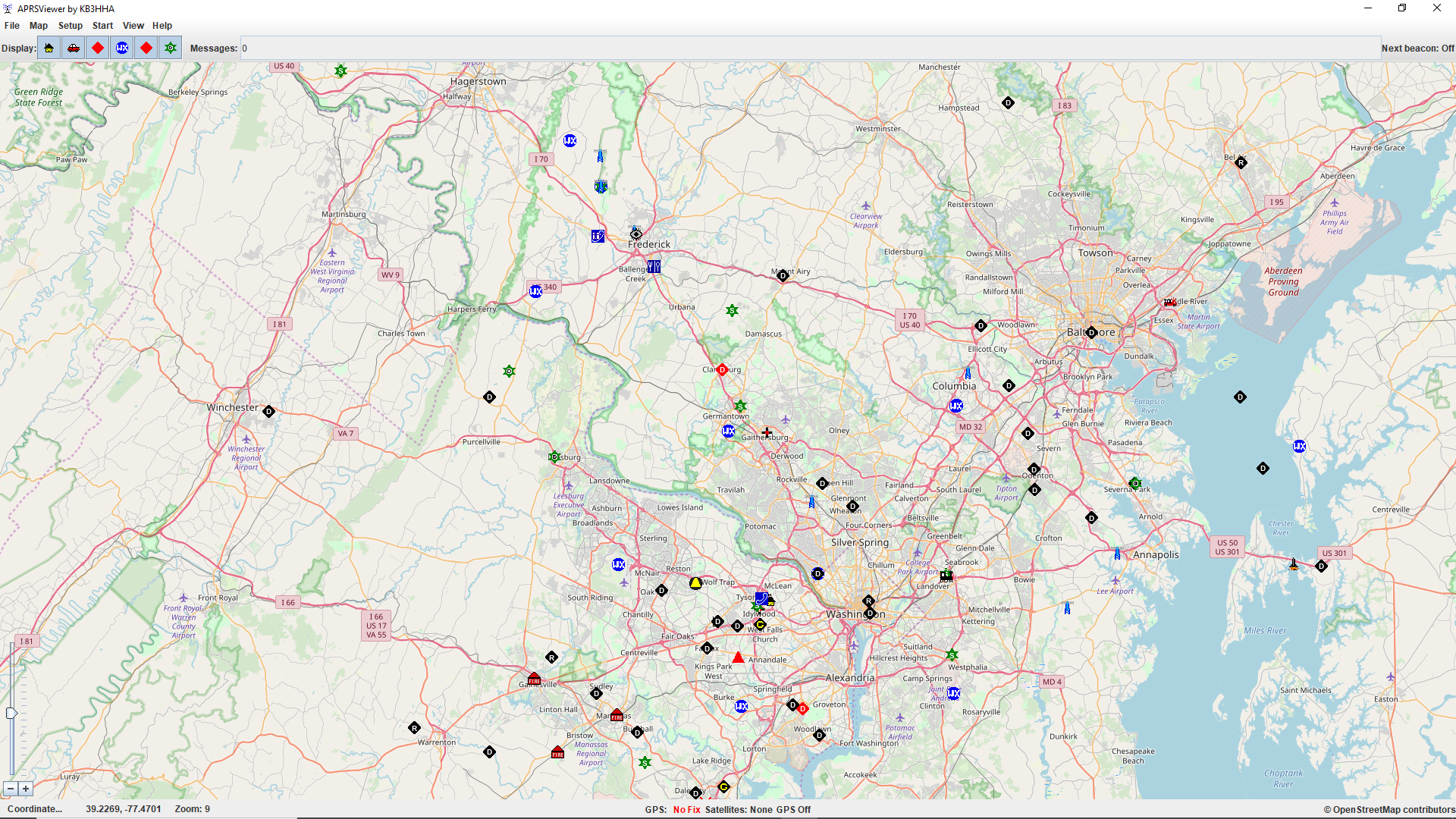Click the Messages count field
The image size is (1456, 819).
[810, 49]
